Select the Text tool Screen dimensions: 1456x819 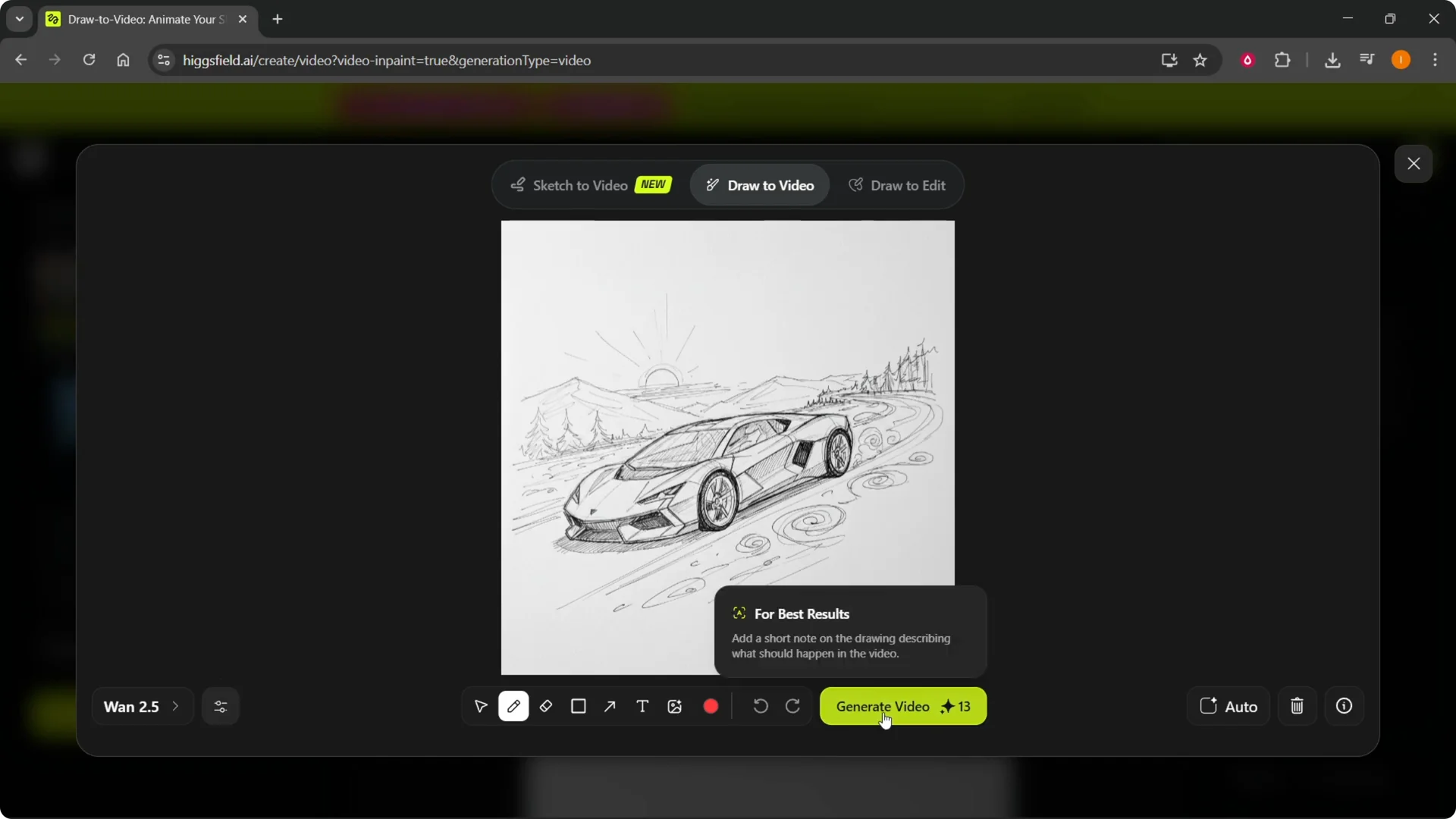click(x=642, y=706)
